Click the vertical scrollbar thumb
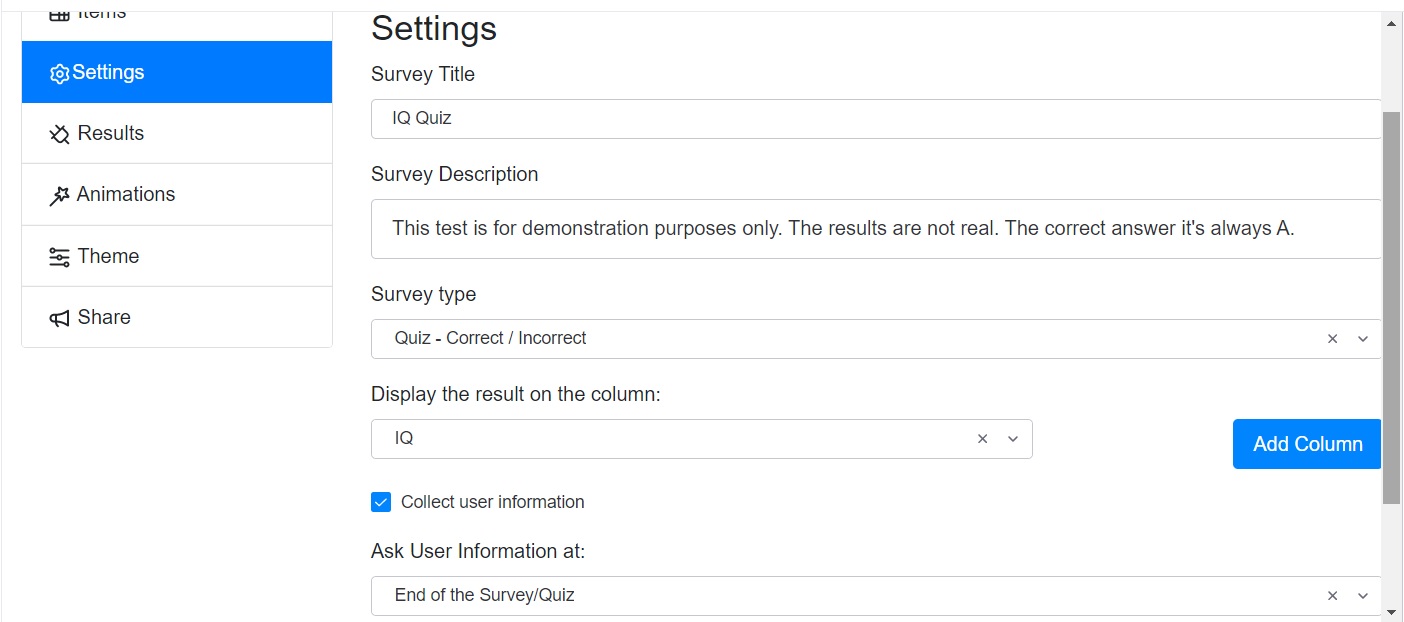 pos(1391,300)
